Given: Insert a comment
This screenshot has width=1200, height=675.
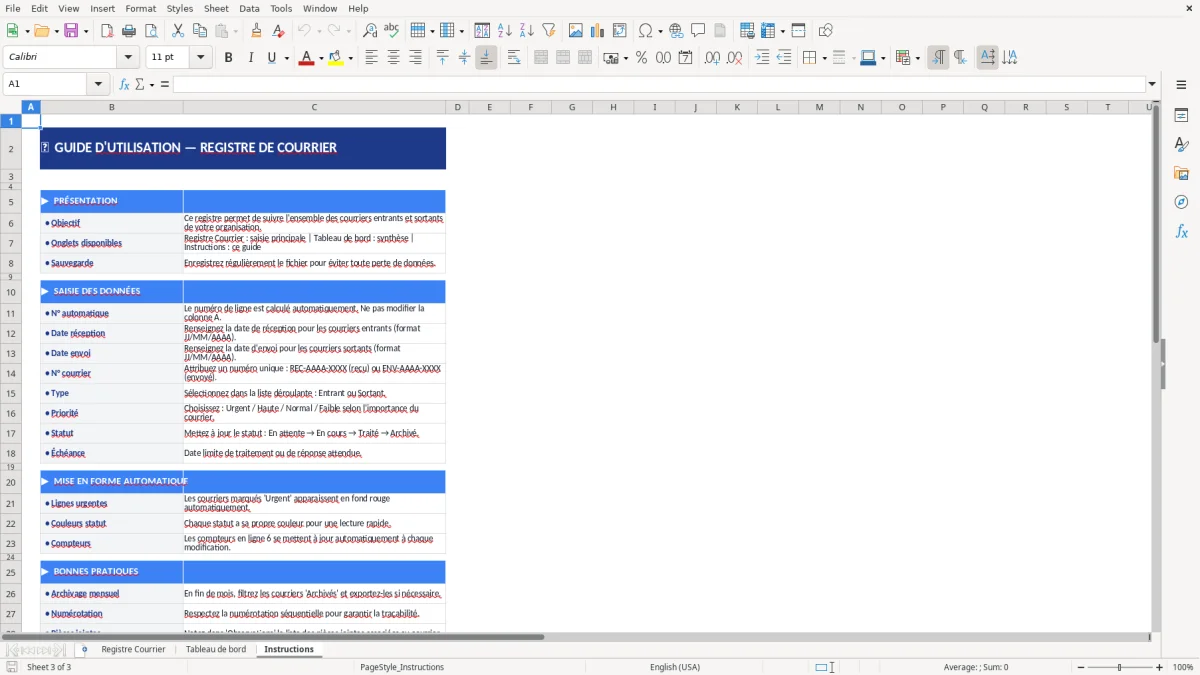Looking at the screenshot, I should [x=699, y=29].
